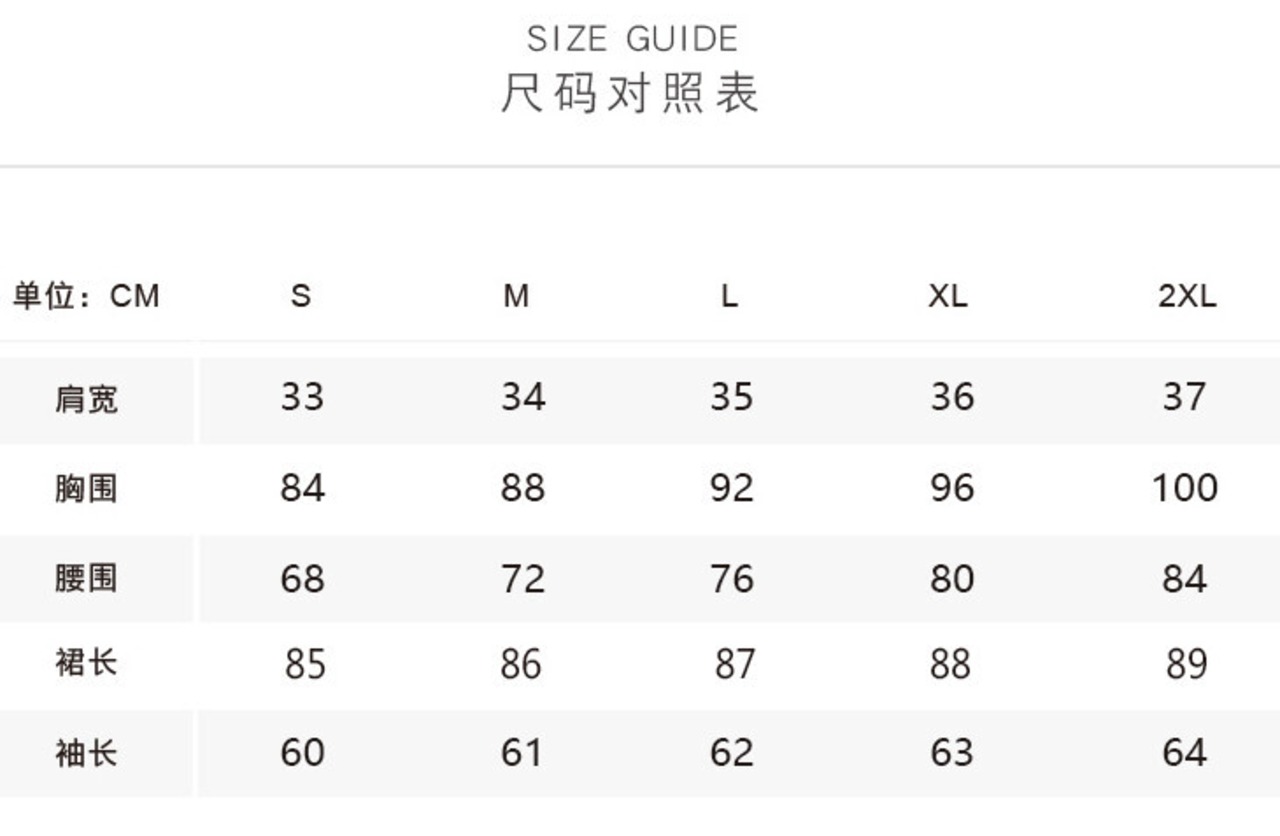Select the M size column header
Image resolution: width=1280 pixels, height=836 pixels.
[x=516, y=296]
